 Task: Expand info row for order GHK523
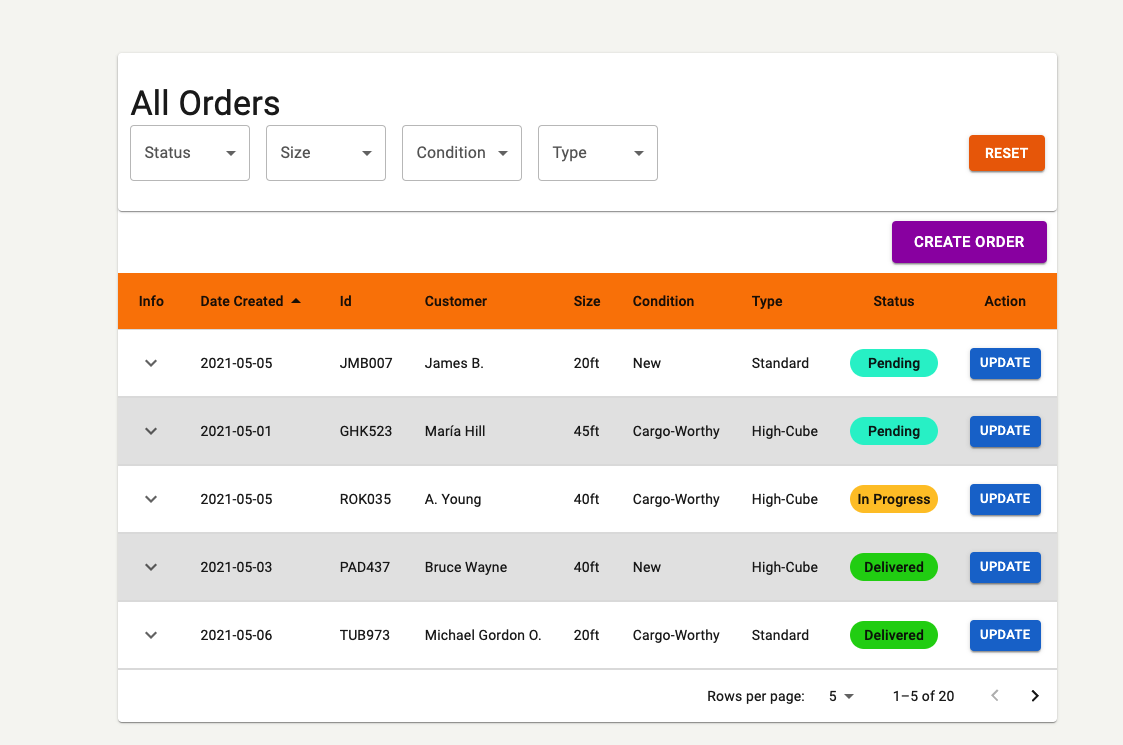coord(150,431)
